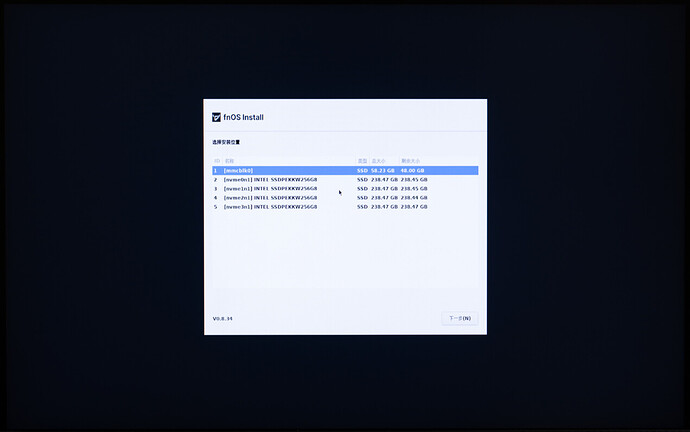Click the fnOS logo icon
The width and height of the screenshot is (690, 432).
click(x=216, y=117)
